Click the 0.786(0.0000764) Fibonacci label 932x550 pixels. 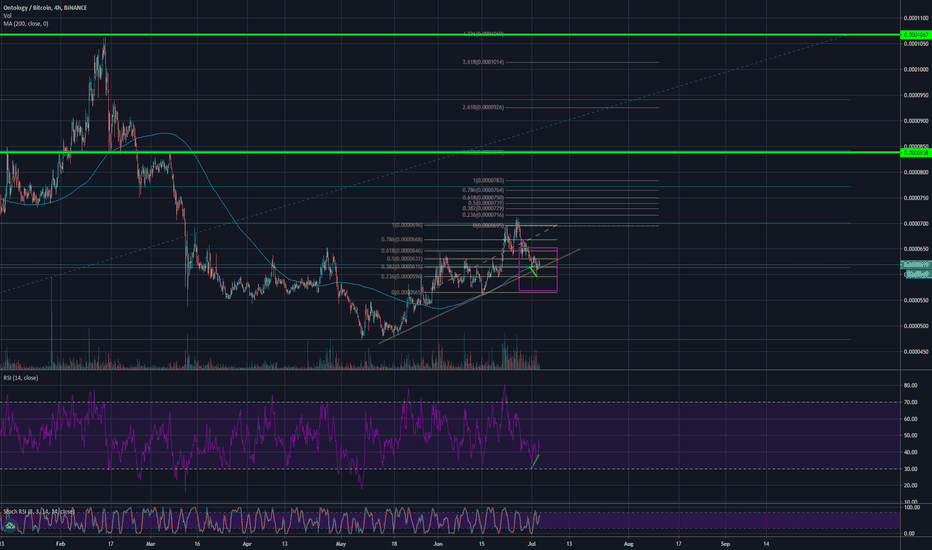coord(483,190)
